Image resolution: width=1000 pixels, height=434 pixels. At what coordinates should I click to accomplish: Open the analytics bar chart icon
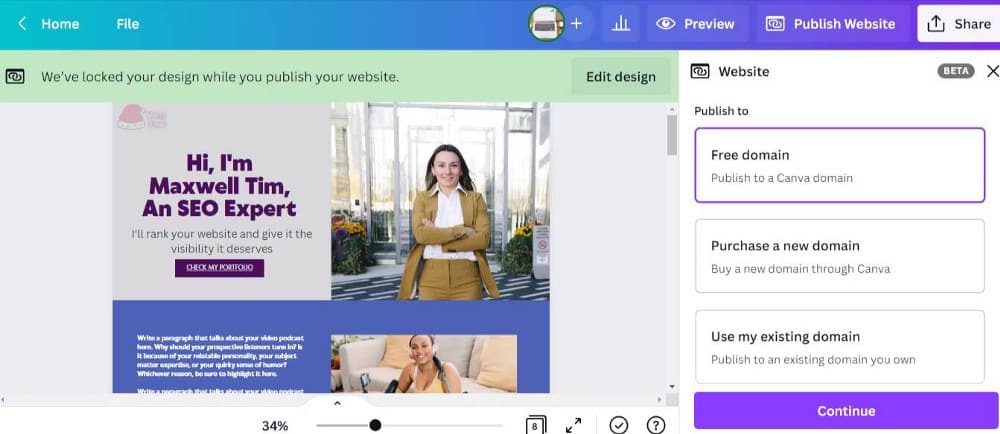click(621, 24)
